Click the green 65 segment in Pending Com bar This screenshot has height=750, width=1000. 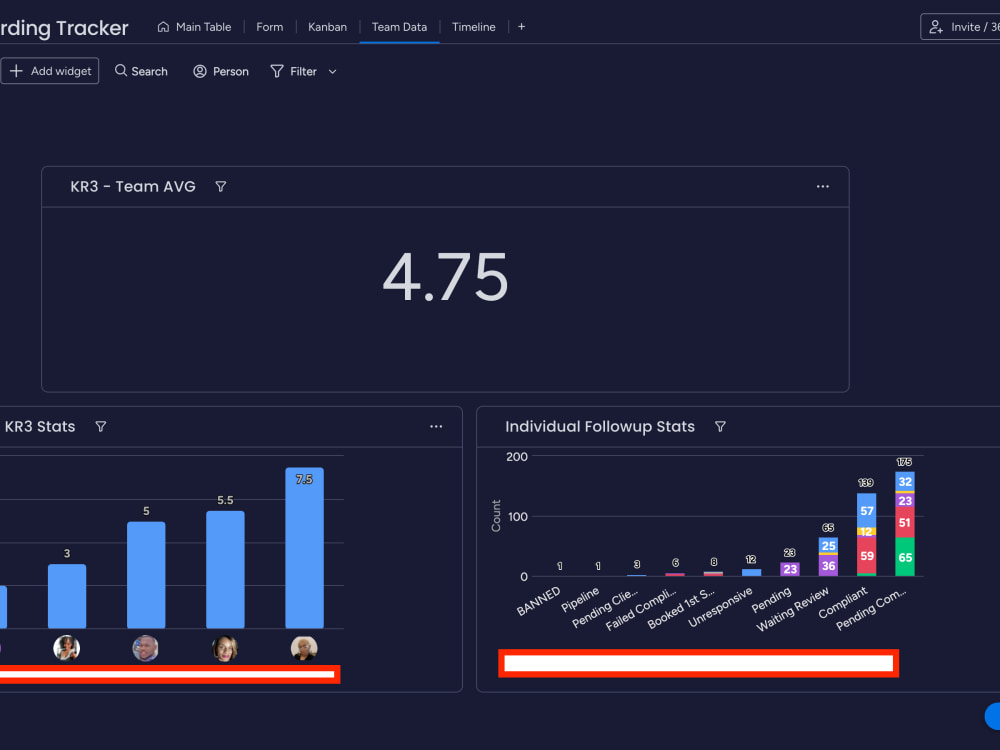(905, 557)
